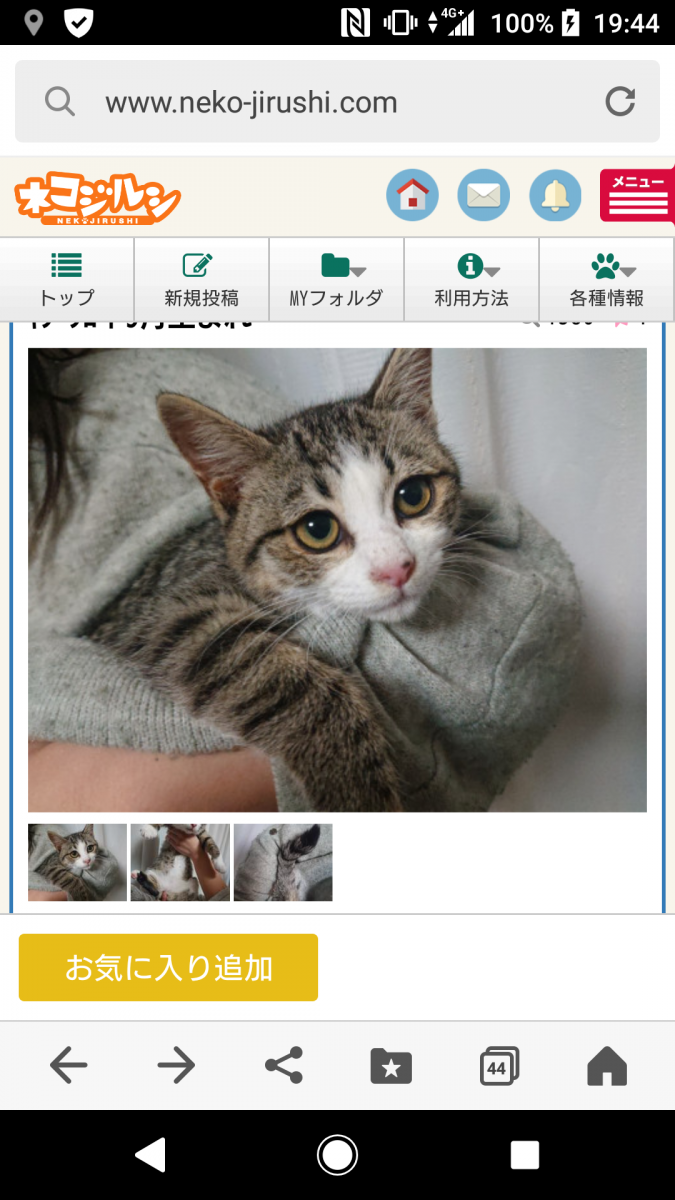Image resolution: width=675 pixels, height=1200 pixels.
Task: Expand the MYフォルダ dropdown
Action: pyautogui.click(x=336, y=280)
